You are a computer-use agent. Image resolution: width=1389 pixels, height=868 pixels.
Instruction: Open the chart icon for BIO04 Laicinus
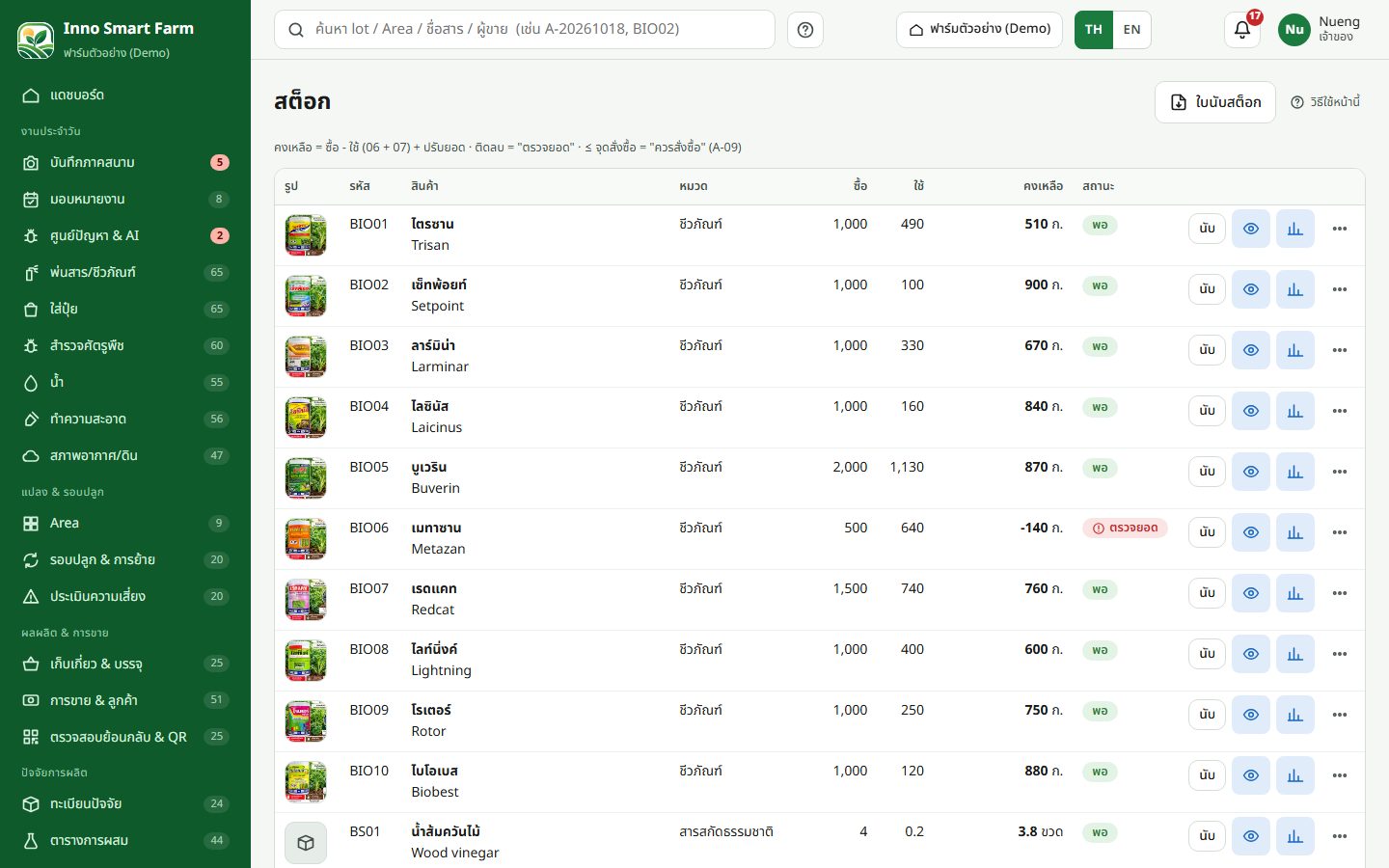(x=1294, y=411)
